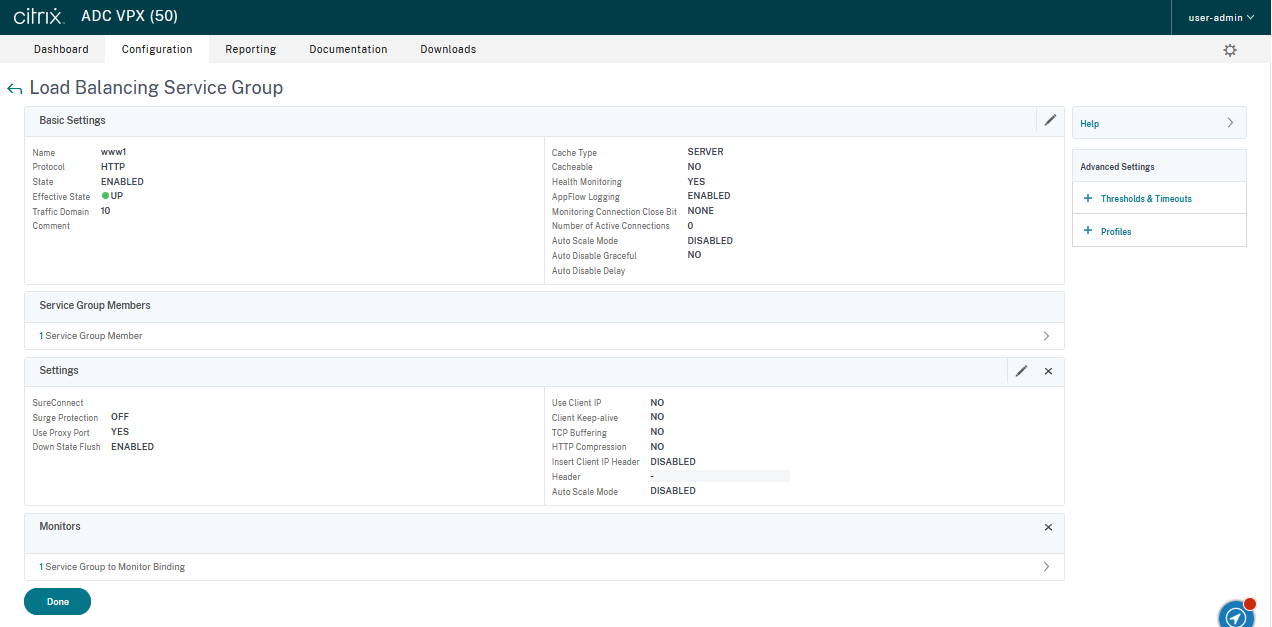Click the back arrow beside Load Balancing Service Group
Viewport: 1272px width, 627px height.
tap(14, 89)
